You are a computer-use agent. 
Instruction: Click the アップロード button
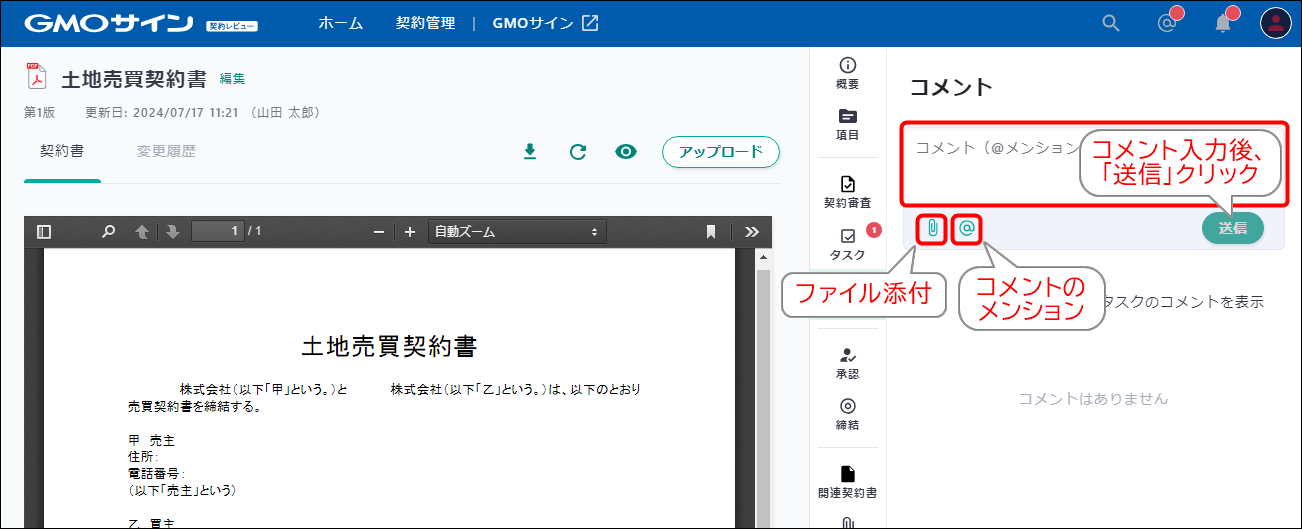[720, 152]
